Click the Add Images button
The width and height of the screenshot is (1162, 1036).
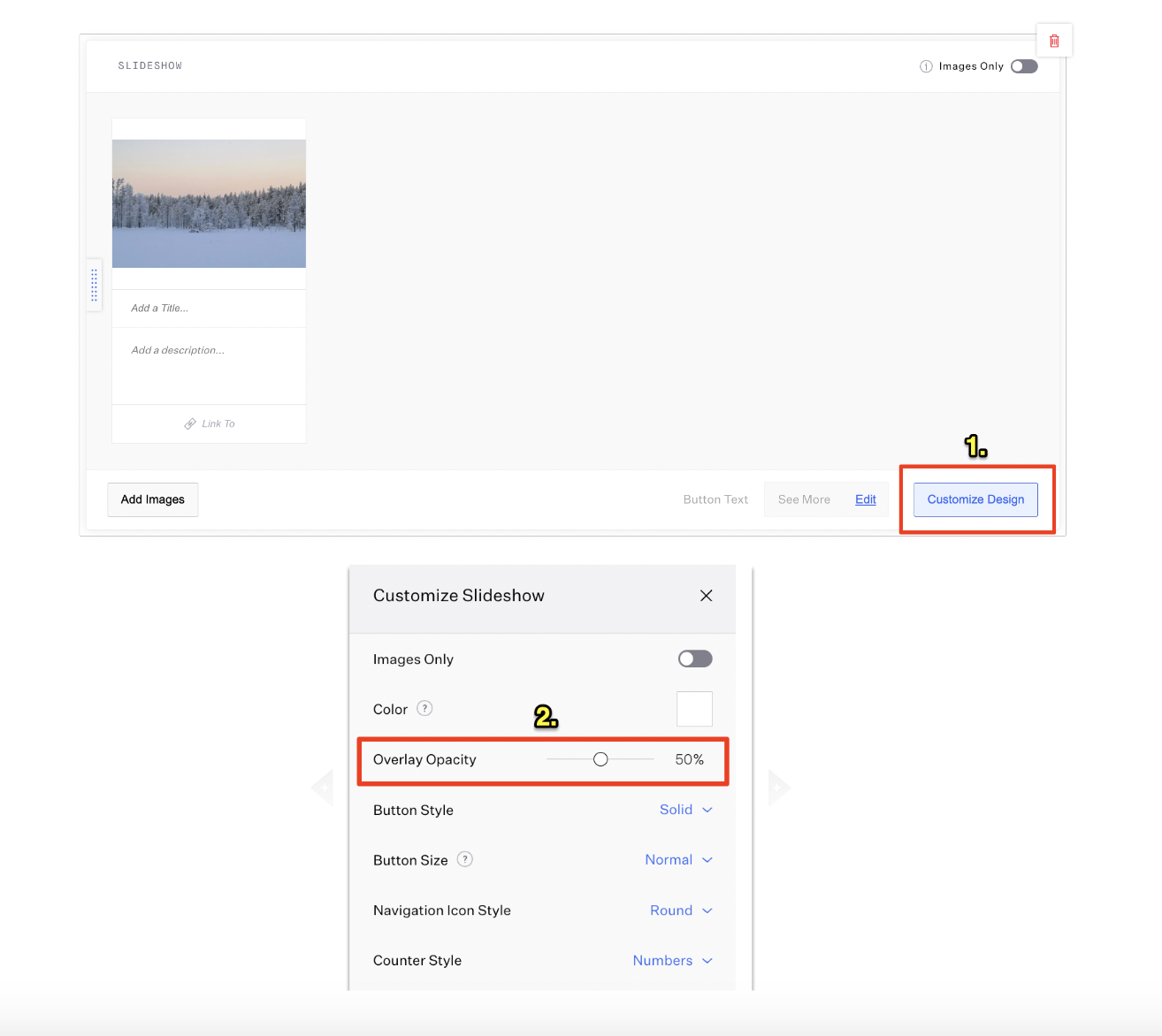tap(153, 499)
